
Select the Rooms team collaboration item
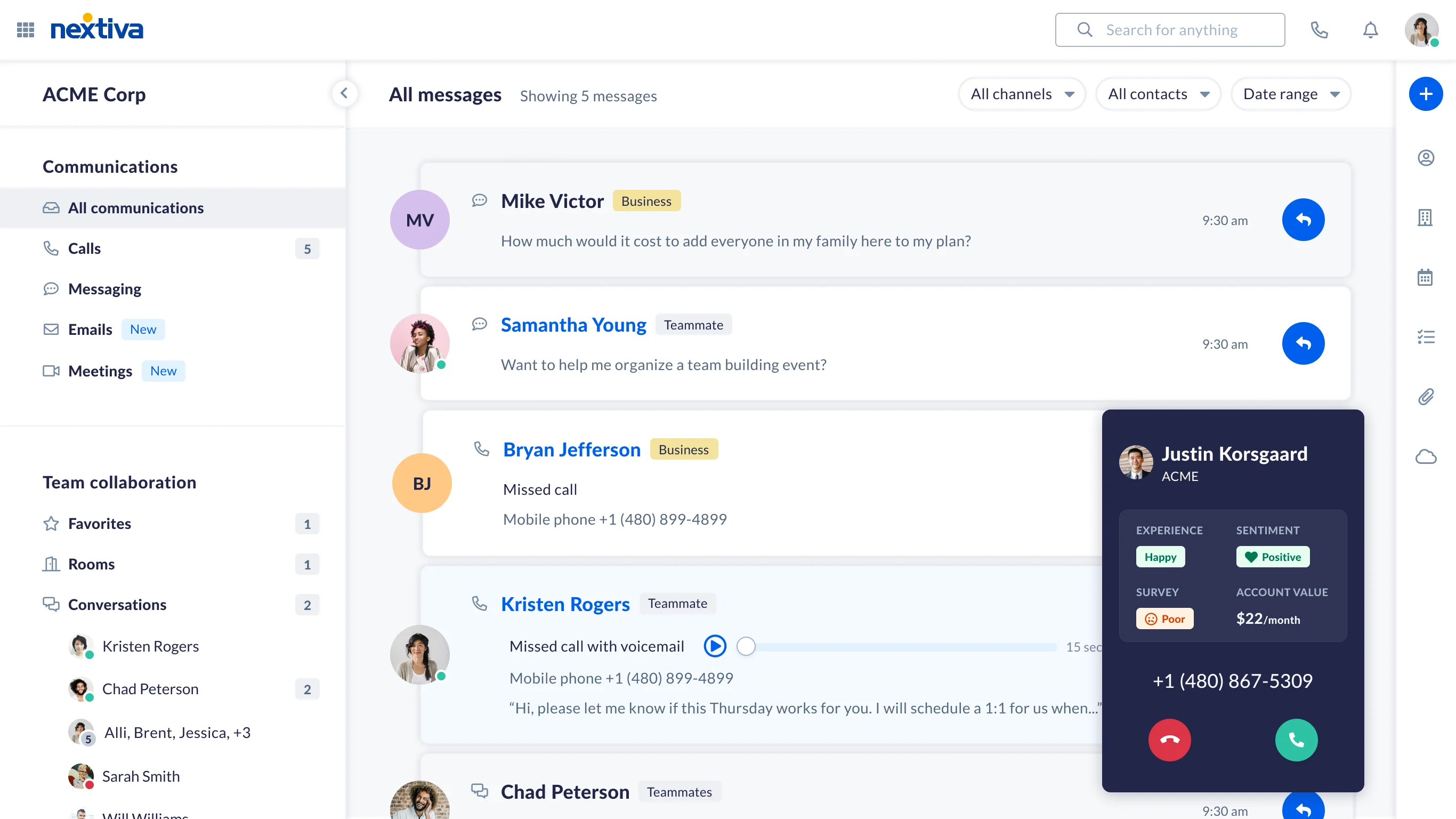[91, 563]
